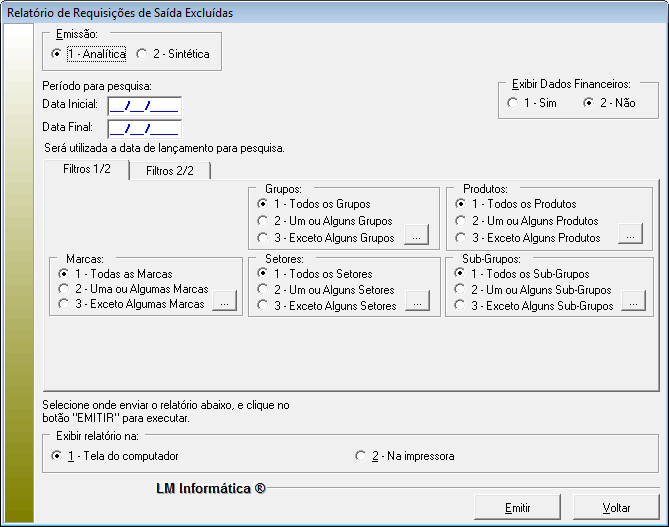669x527 pixels.
Task: Select '3 - Exceto Alguns Produtos'
Action: click(461, 238)
